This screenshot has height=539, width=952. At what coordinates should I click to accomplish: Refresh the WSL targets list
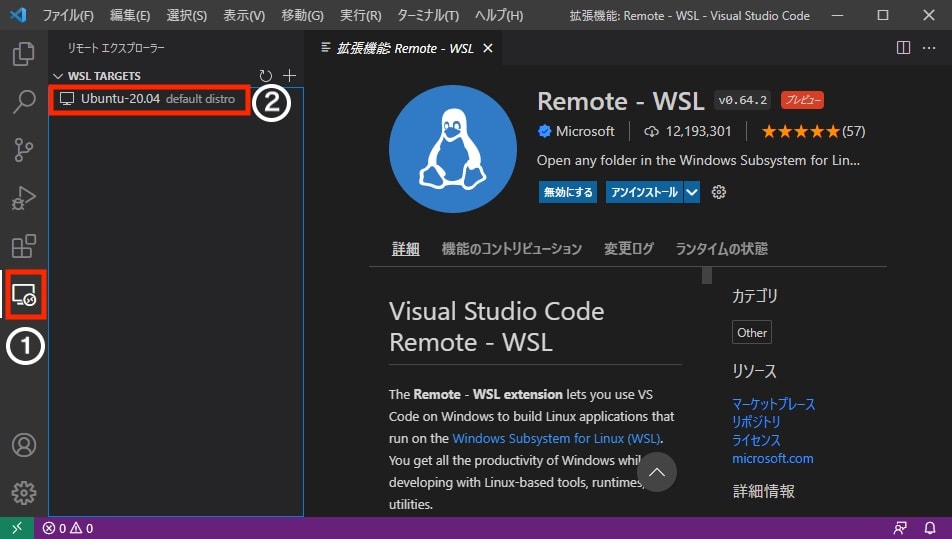pyautogui.click(x=265, y=76)
